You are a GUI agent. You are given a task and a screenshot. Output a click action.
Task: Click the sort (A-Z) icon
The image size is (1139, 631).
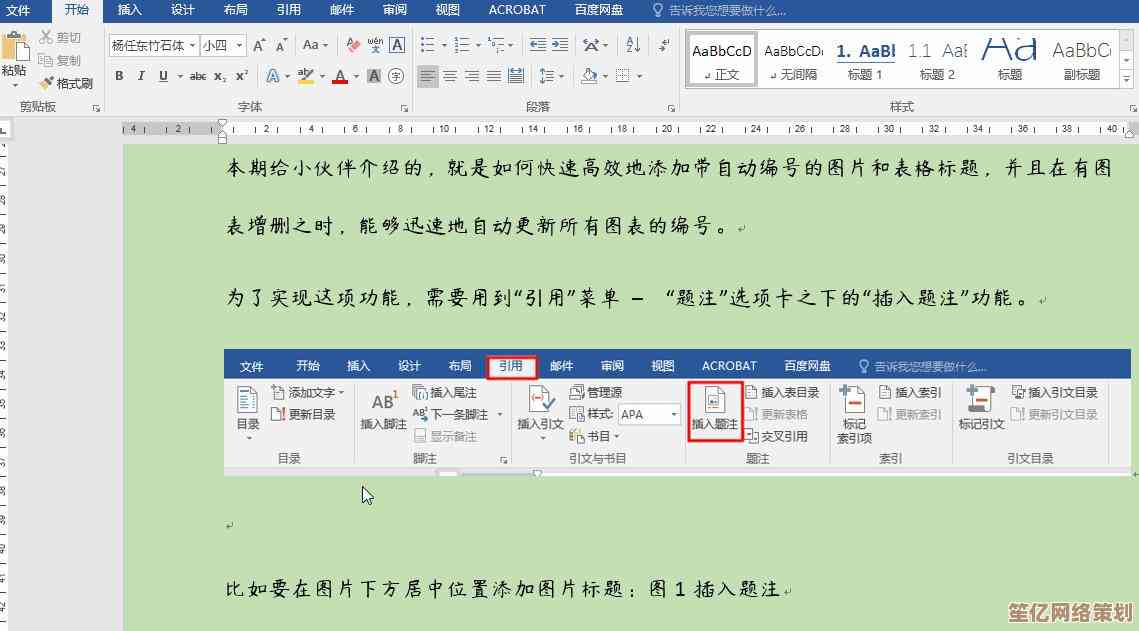click(633, 45)
